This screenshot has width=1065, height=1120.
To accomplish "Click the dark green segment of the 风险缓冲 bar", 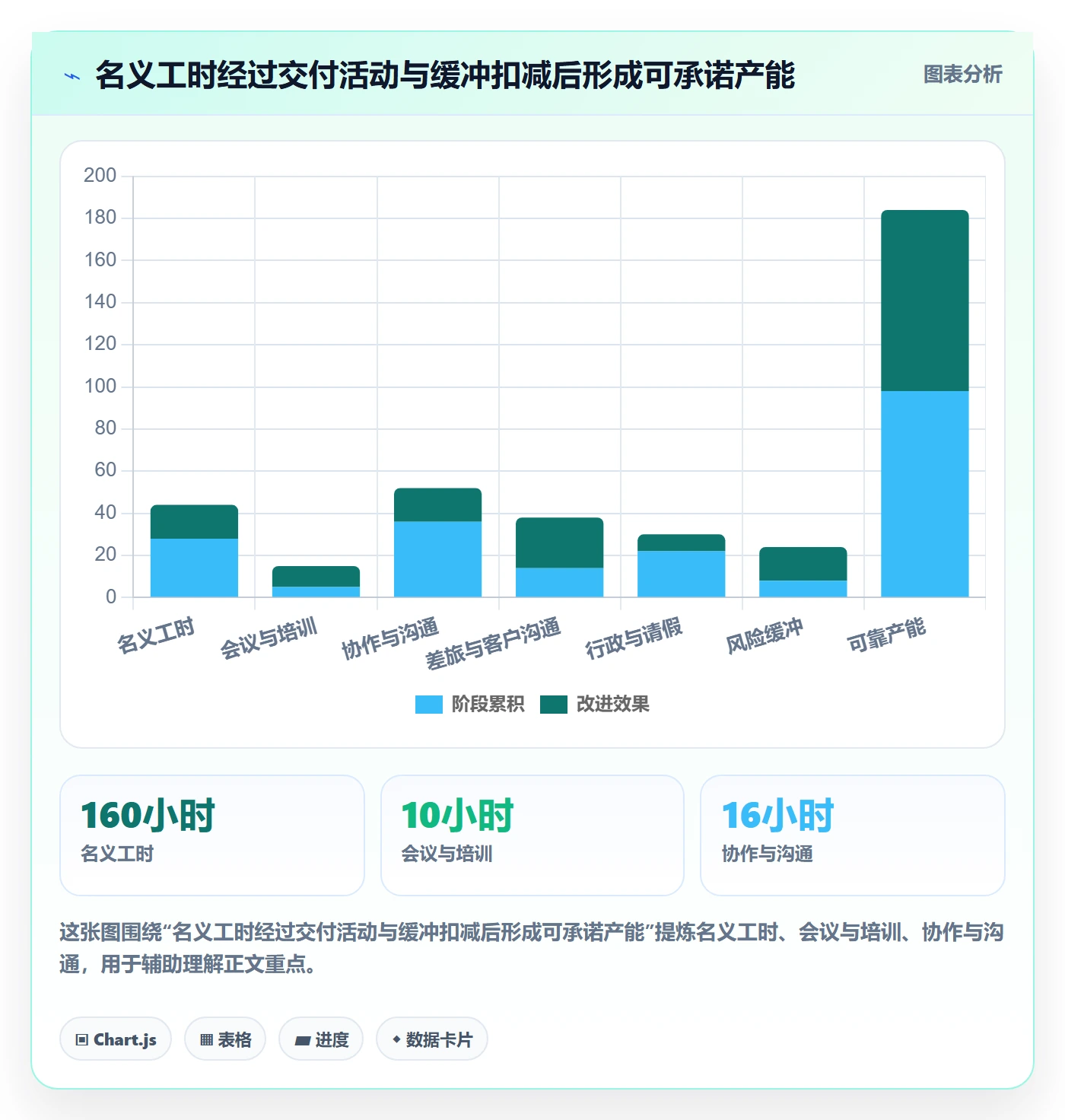I will pos(803,564).
